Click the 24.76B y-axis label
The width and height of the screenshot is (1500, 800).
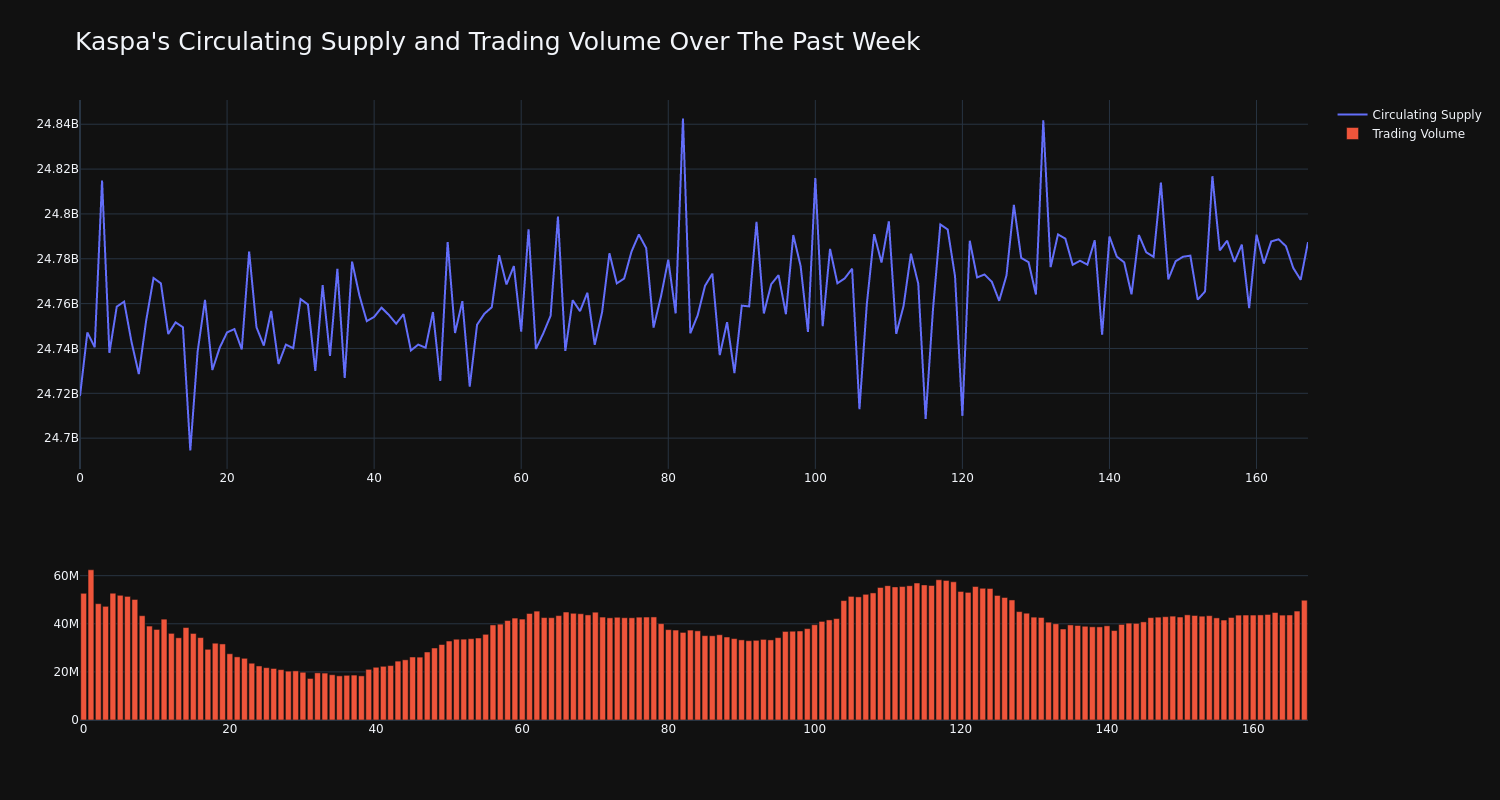tap(57, 304)
